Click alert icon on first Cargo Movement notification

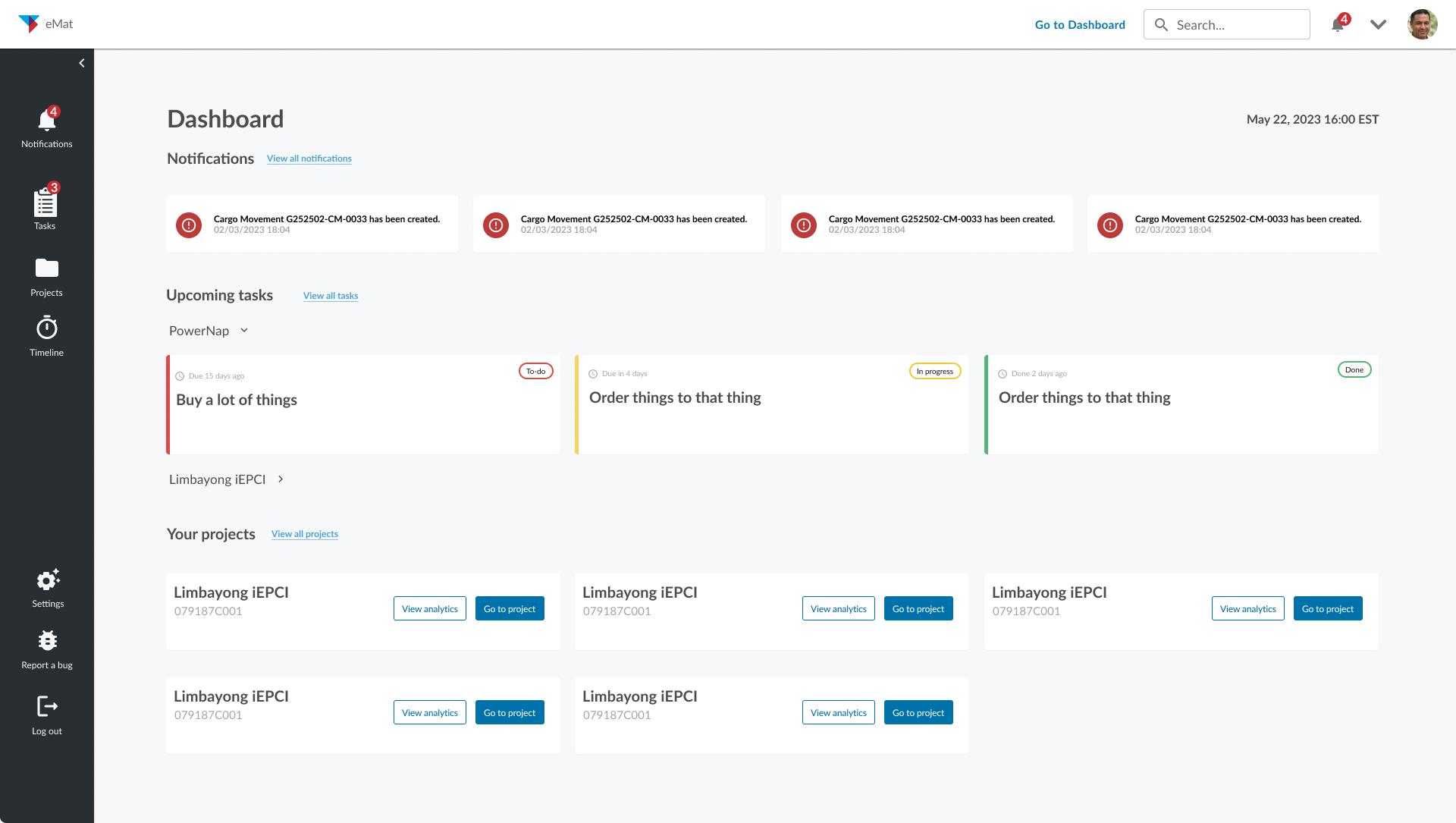pos(189,225)
